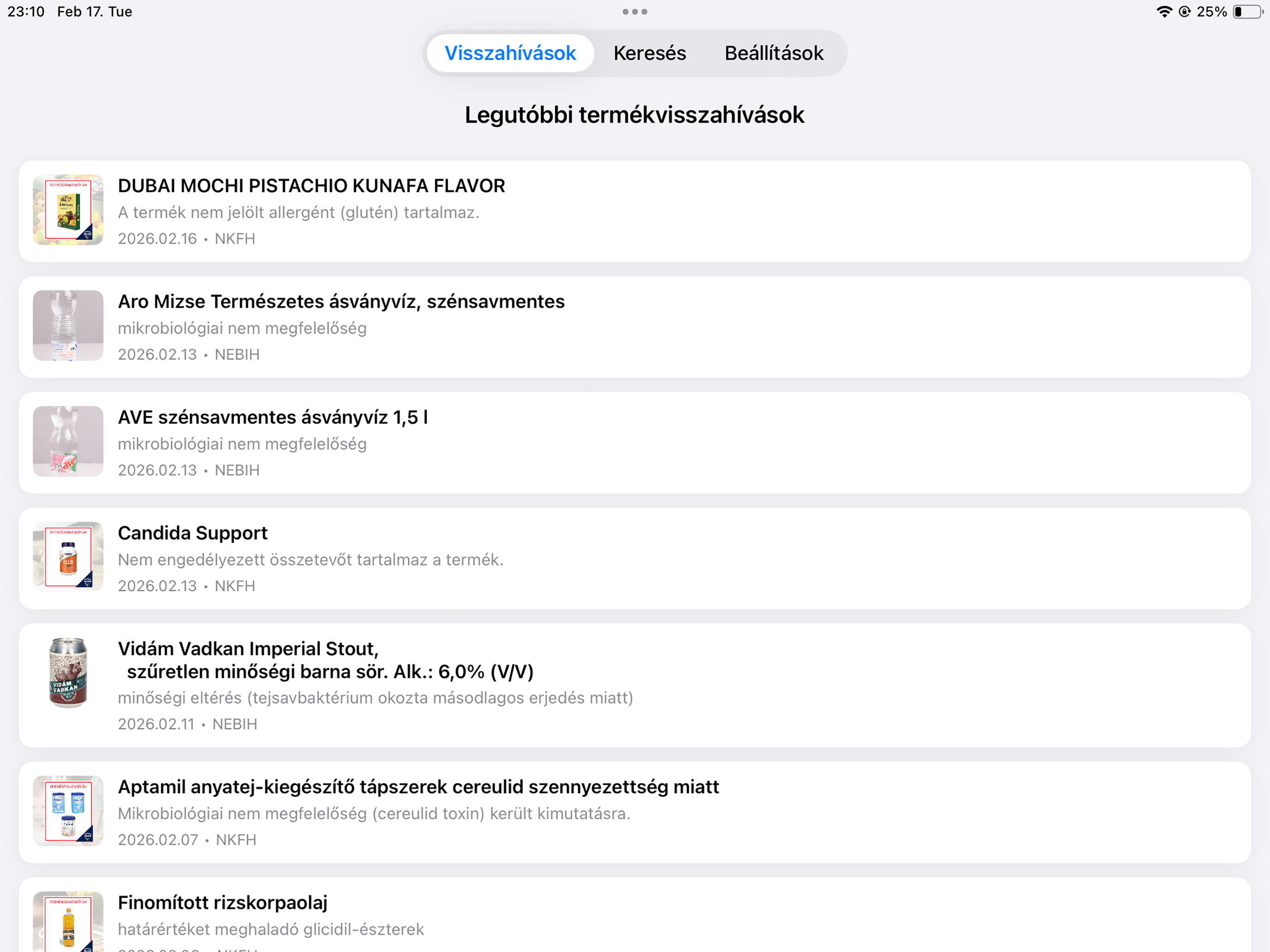Click Aro Mizse 'mikrobiológiai nem megfelelőség' text
Screen dimensions: 1270x952
(242, 328)
